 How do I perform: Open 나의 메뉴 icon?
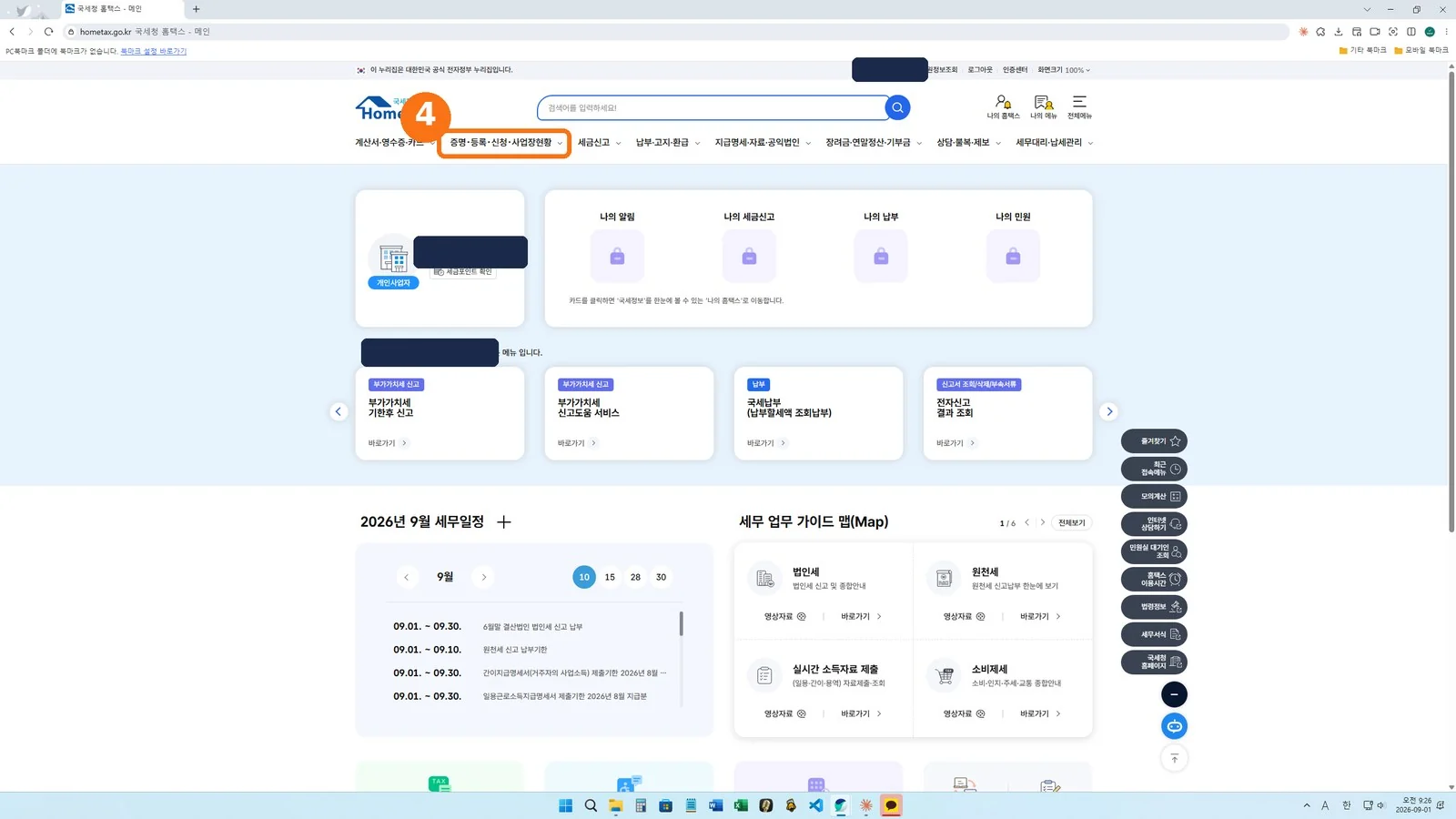pos(1043,106)
